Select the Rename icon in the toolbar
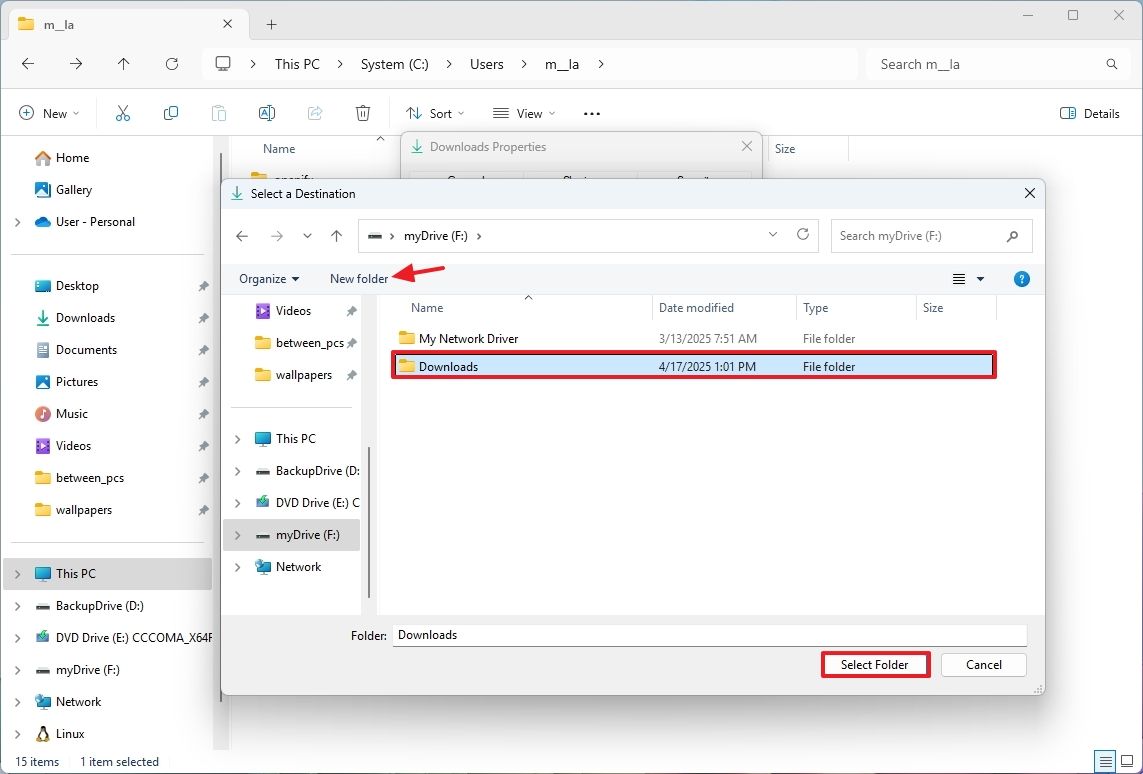 point(266,112)
